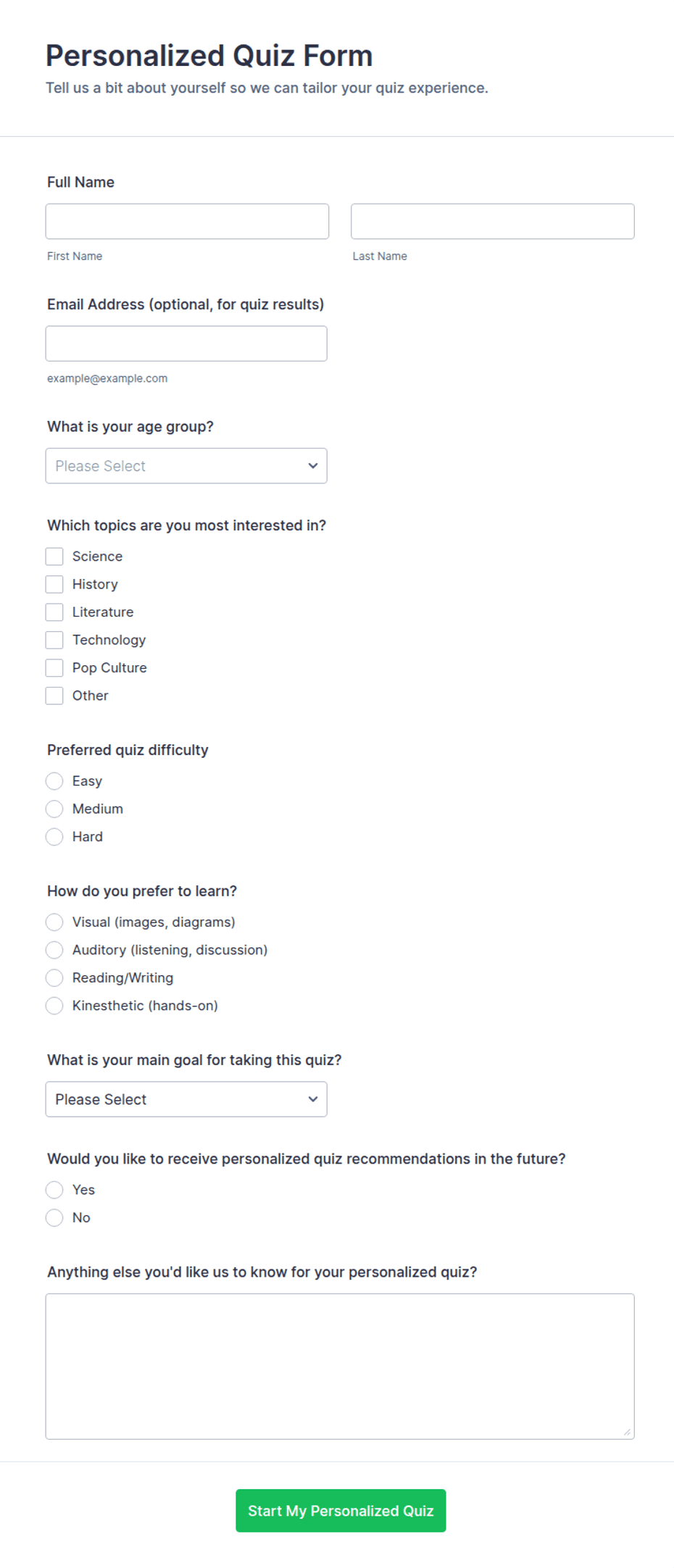This screenshot has height=1568, width=674.
Task: Choose Yes for future recommendations
Action: pos(54,1190)
